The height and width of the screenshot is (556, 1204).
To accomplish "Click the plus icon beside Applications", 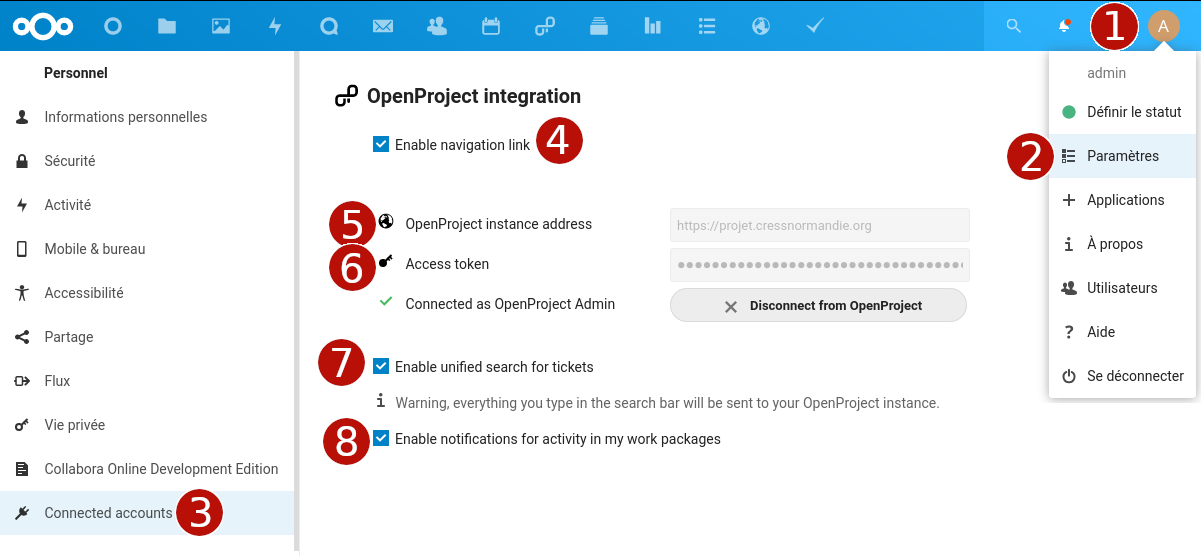I will pos(1068,200).
